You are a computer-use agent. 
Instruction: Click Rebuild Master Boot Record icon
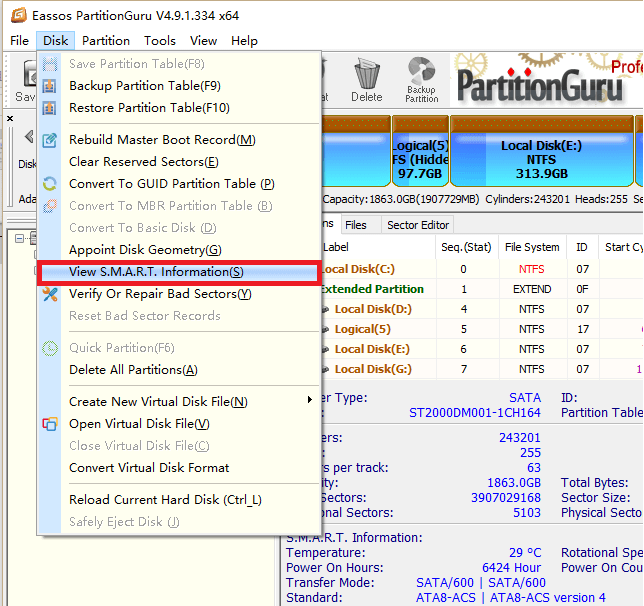tap(50, 140)
